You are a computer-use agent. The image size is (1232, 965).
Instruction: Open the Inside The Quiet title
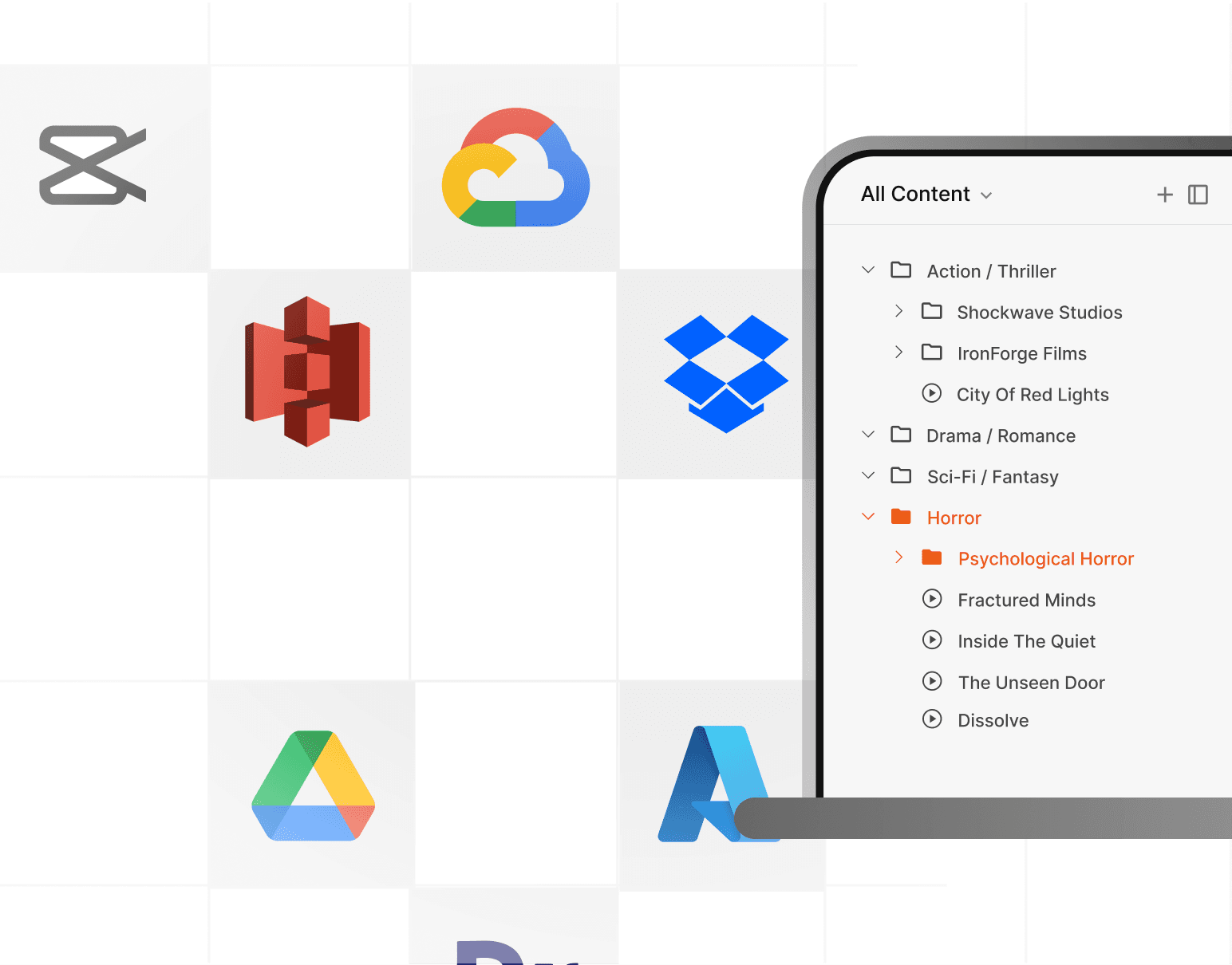pos(1026,641)
